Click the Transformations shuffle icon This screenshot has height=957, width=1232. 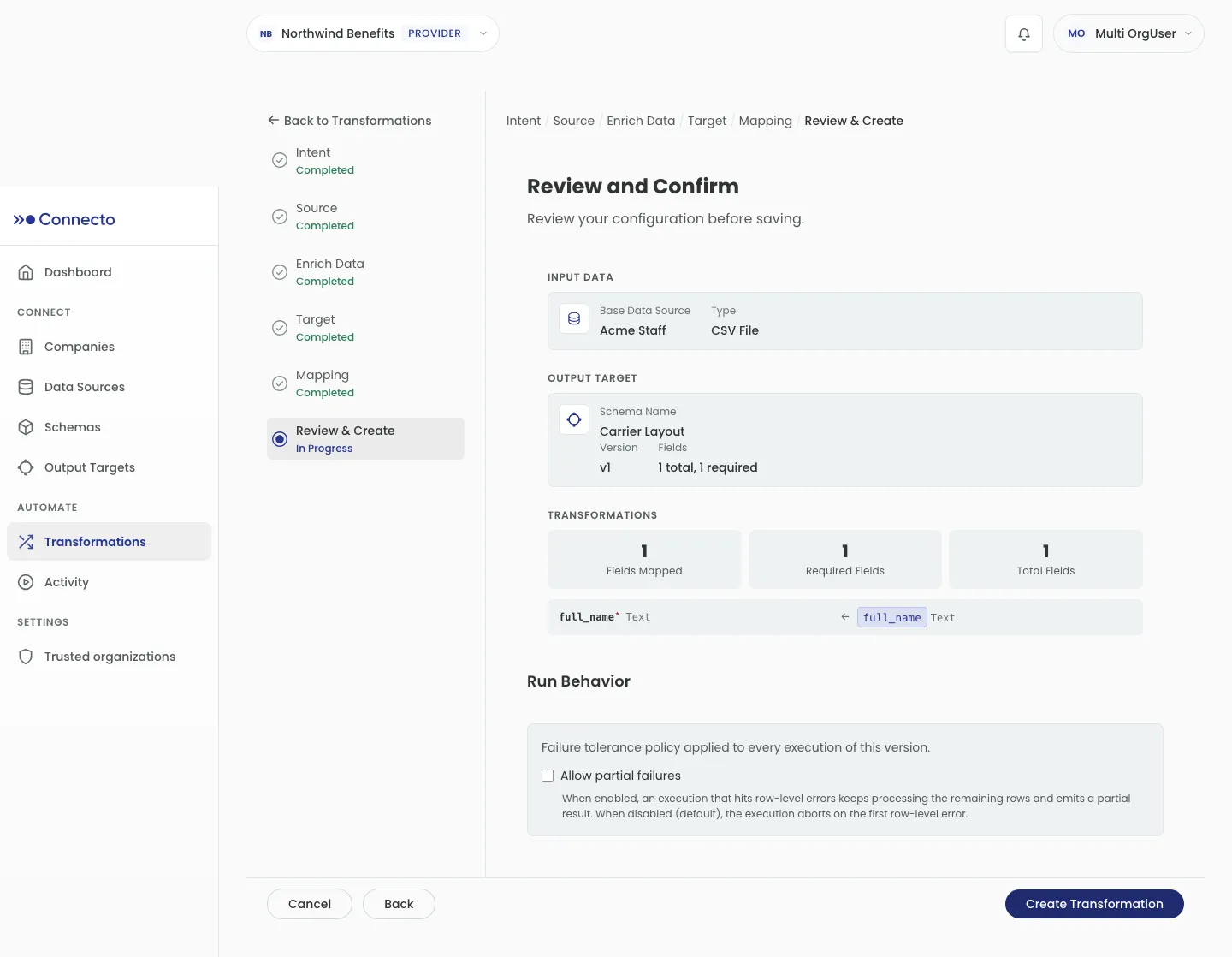point(26,542)
